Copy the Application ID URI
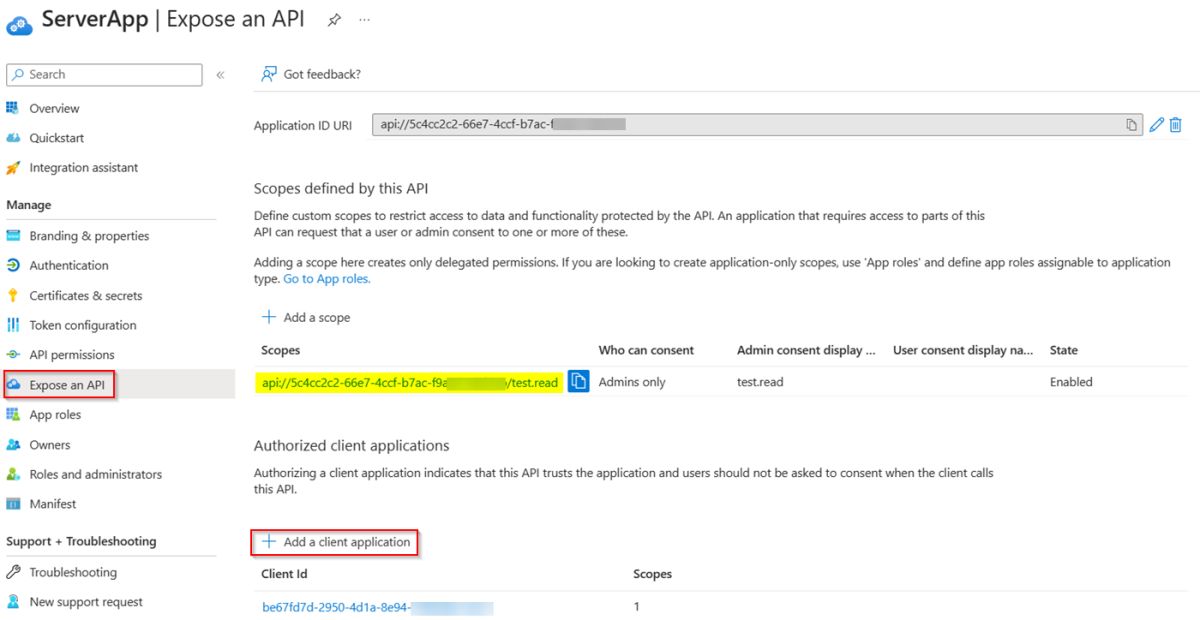1200x620 pixels. 1131,125
